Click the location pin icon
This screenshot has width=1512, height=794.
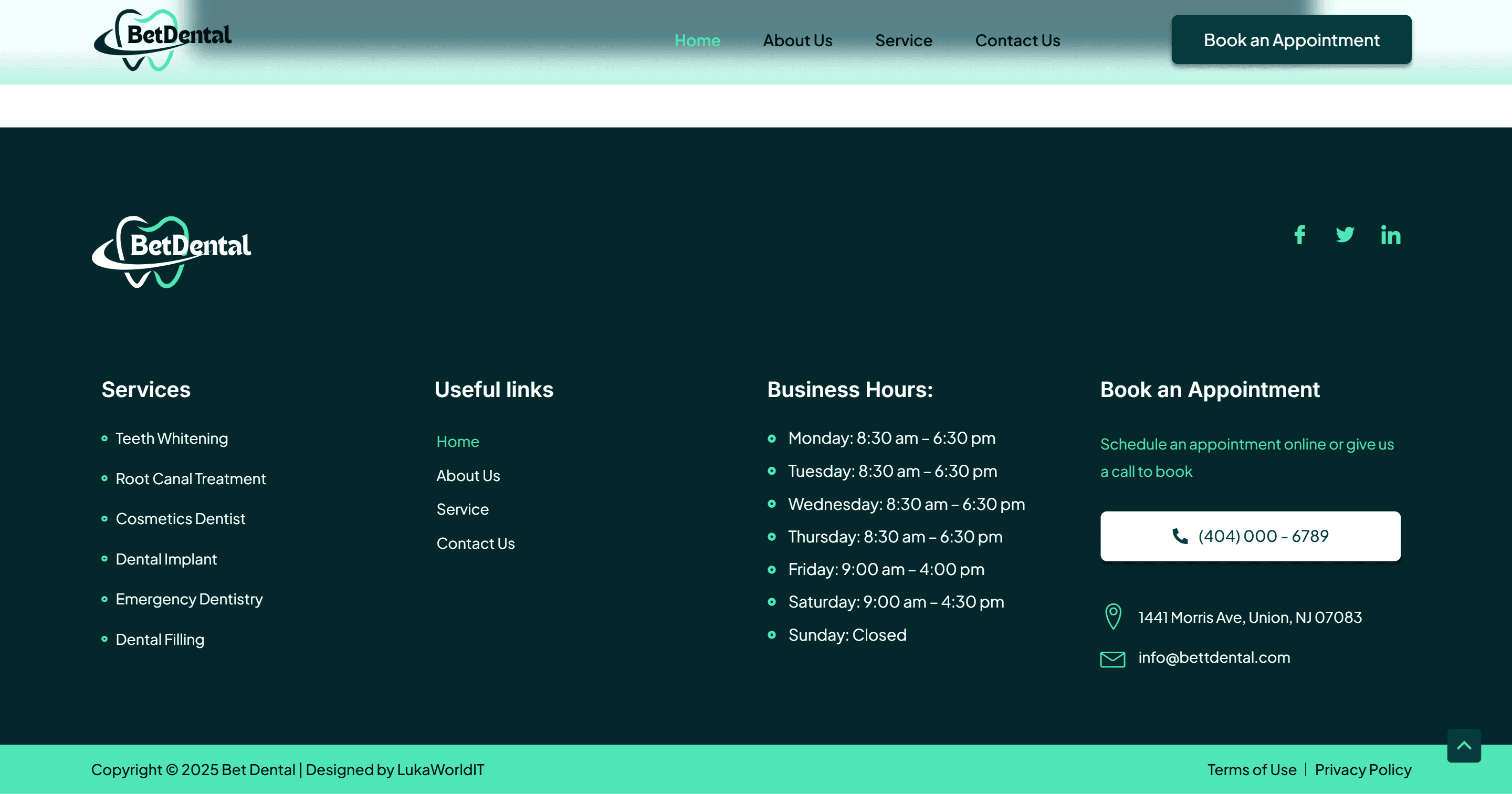pos(1113,617)
